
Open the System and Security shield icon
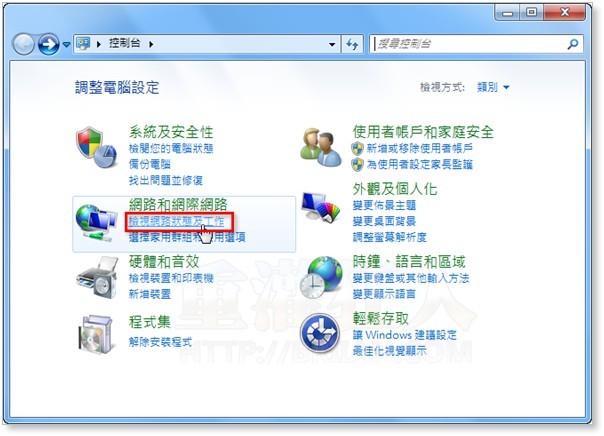[x=96, y=147]
